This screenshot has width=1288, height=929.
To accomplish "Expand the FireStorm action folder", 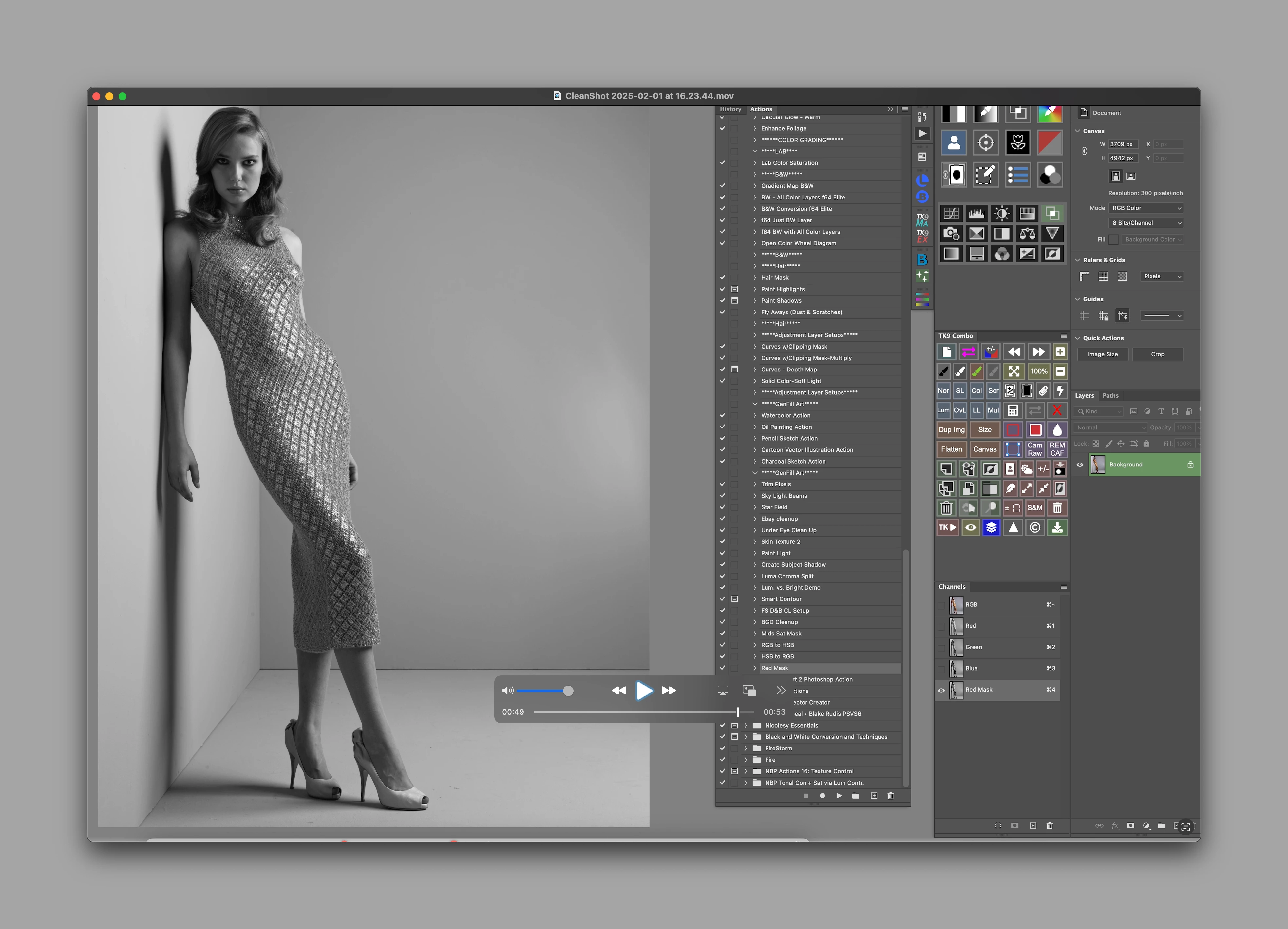I will pos(746,749).
